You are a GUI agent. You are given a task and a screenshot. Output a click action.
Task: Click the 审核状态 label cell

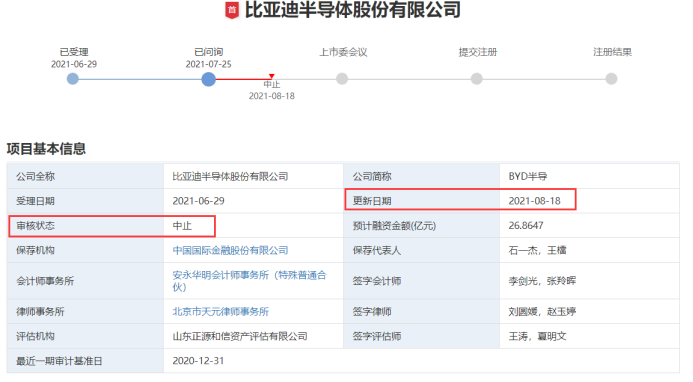85,226
